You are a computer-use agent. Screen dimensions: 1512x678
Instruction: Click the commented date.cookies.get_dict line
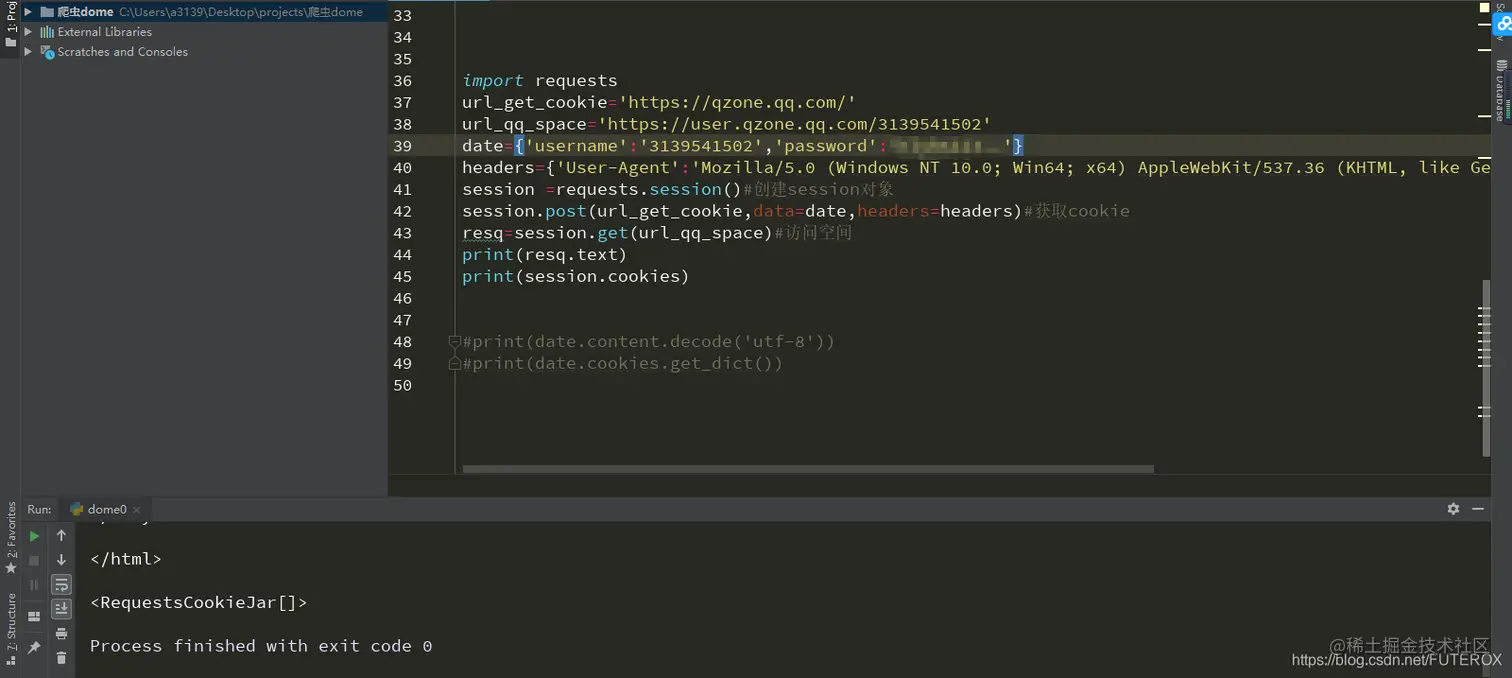(622, 364)
